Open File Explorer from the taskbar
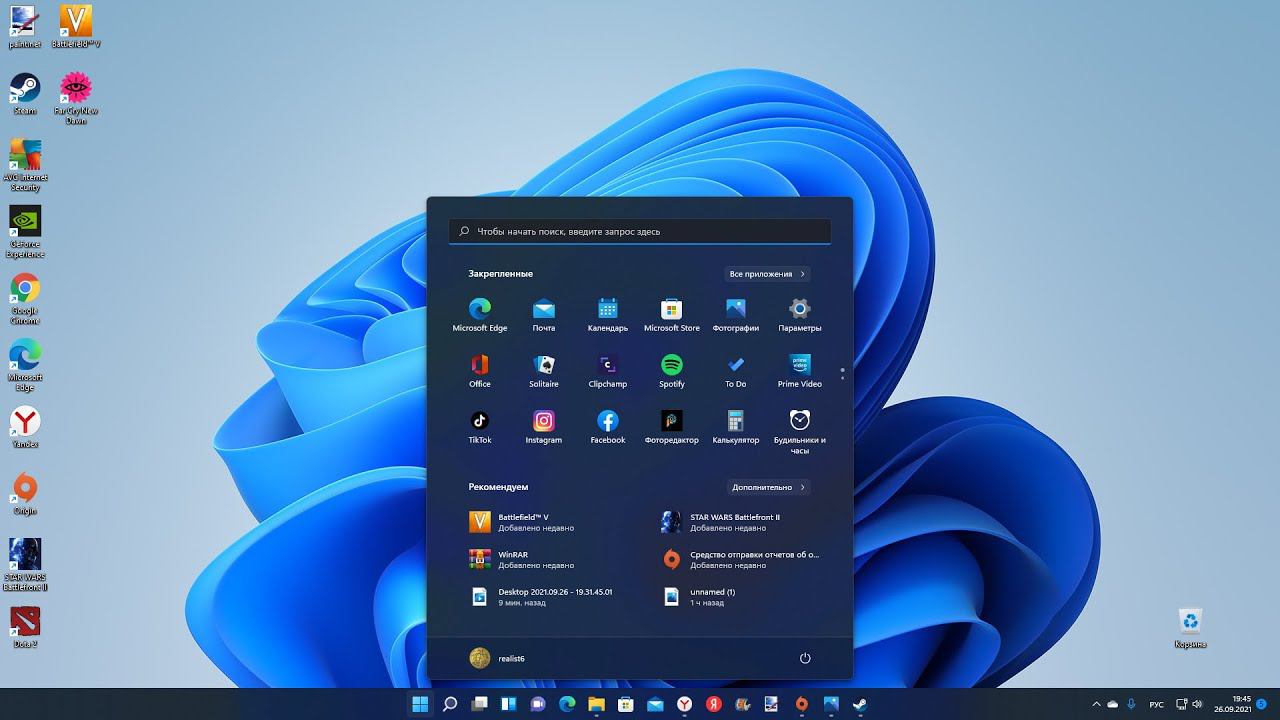The image size is (1280, 720). [596, 704]
